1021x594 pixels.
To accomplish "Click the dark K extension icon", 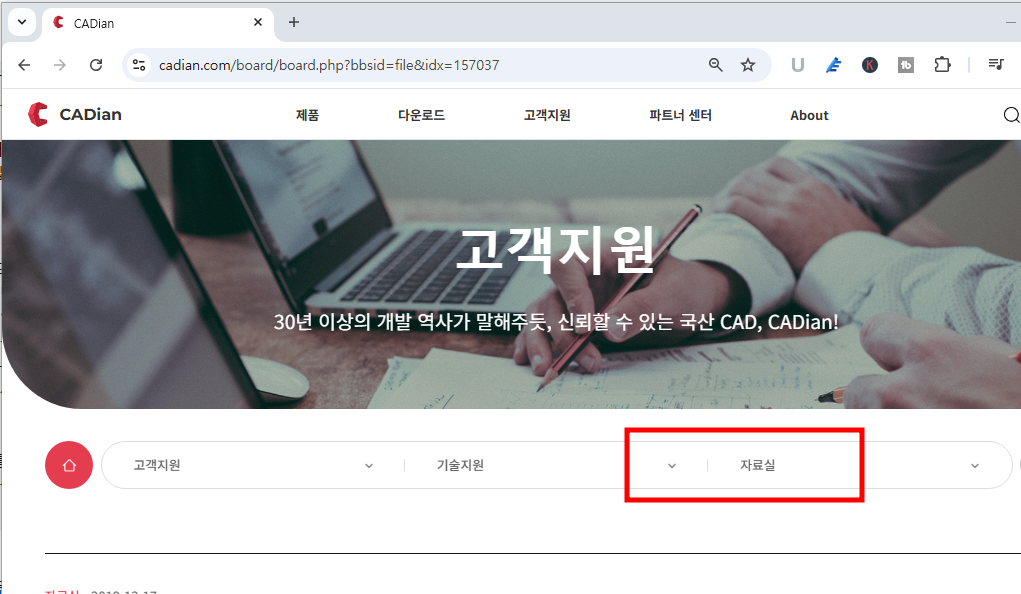I will (869, 64).
